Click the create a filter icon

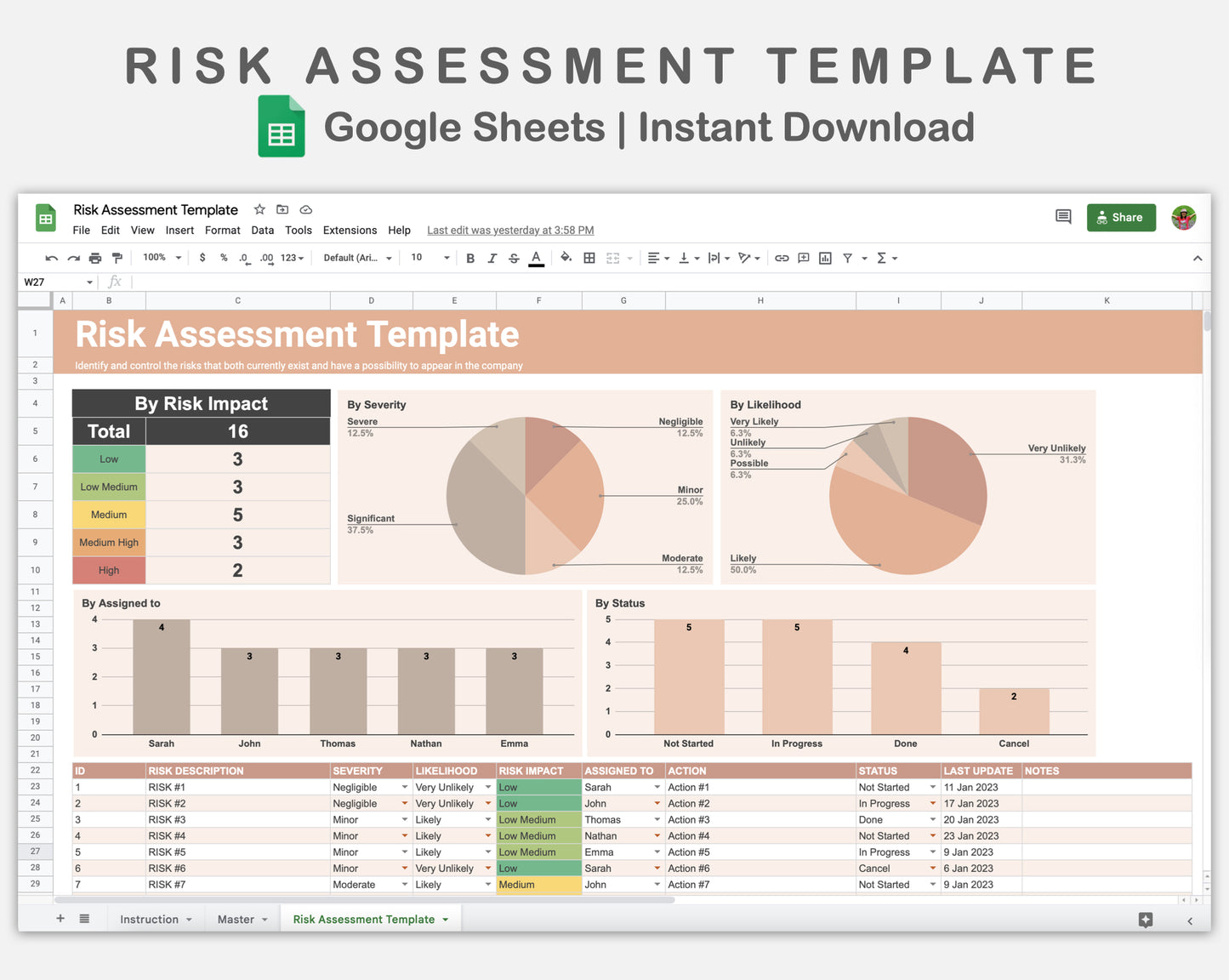846,258
